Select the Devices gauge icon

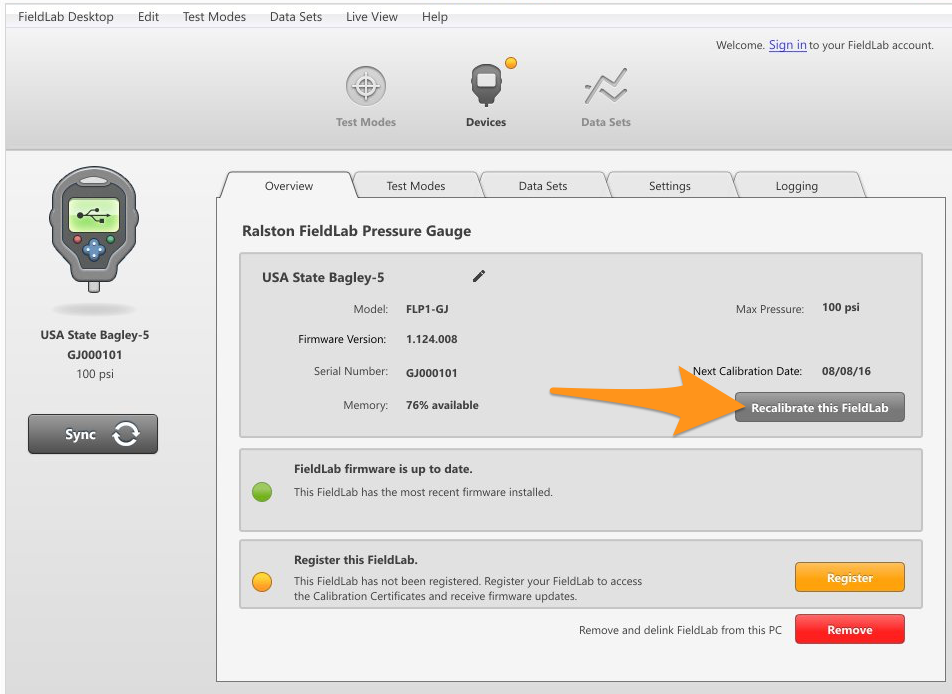pyautogui.click(x=486, y=85)
